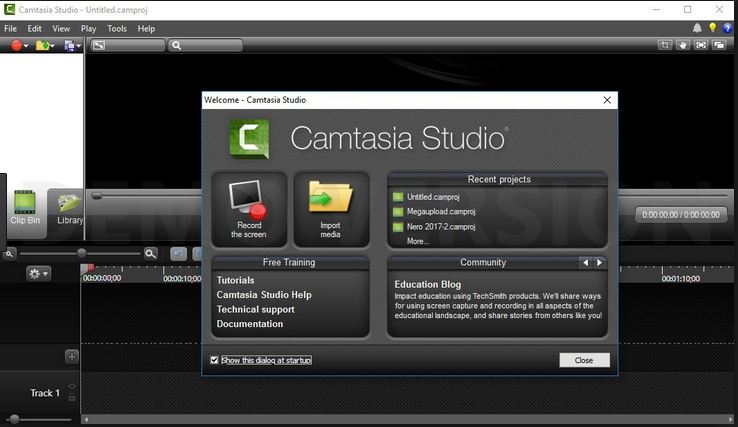The image size is (738, 427).
Task: Show previous Community item with left arrow
Action: click(x=586, y=263)
